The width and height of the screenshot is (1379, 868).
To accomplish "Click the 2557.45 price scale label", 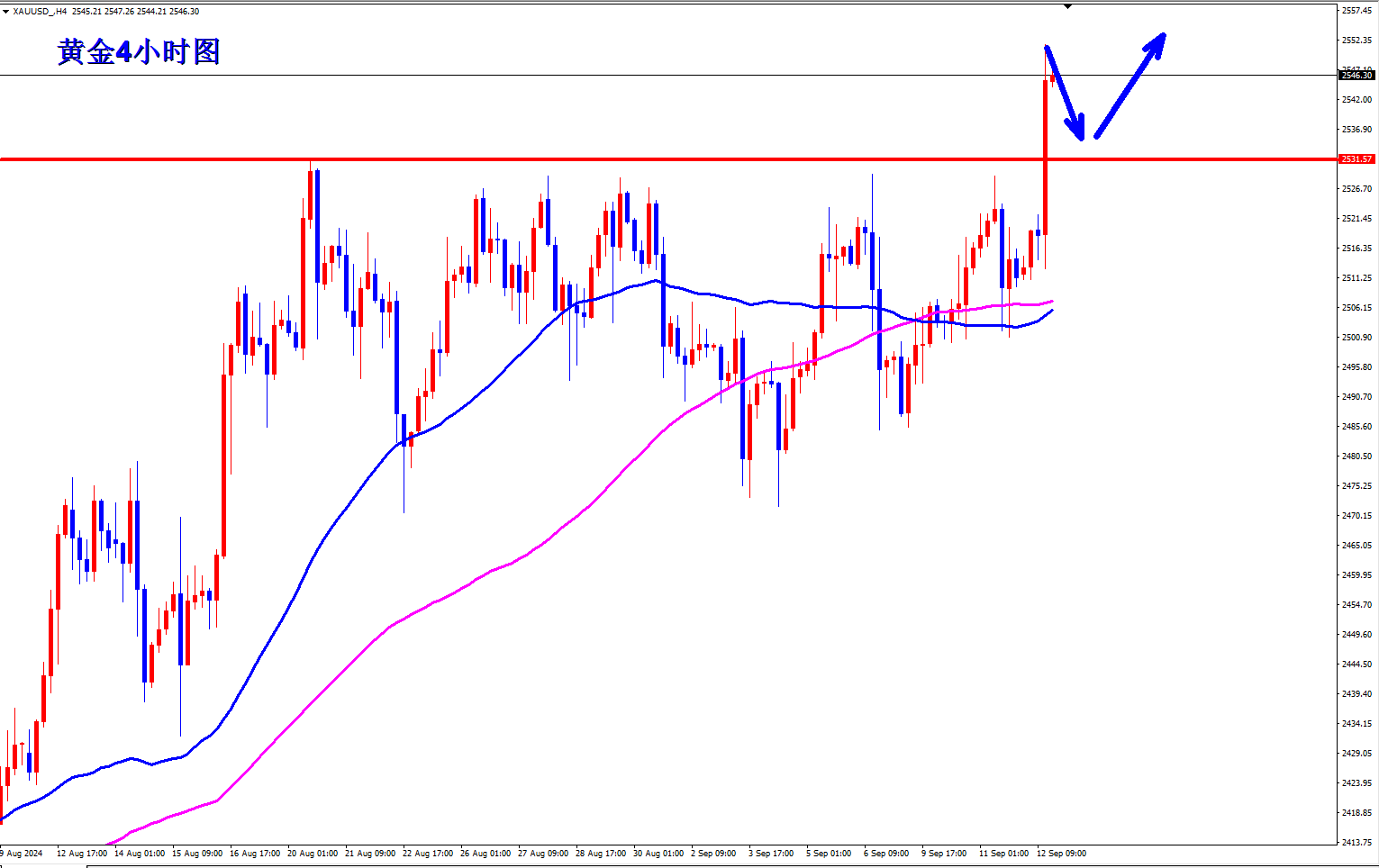I will point(1356,11).
